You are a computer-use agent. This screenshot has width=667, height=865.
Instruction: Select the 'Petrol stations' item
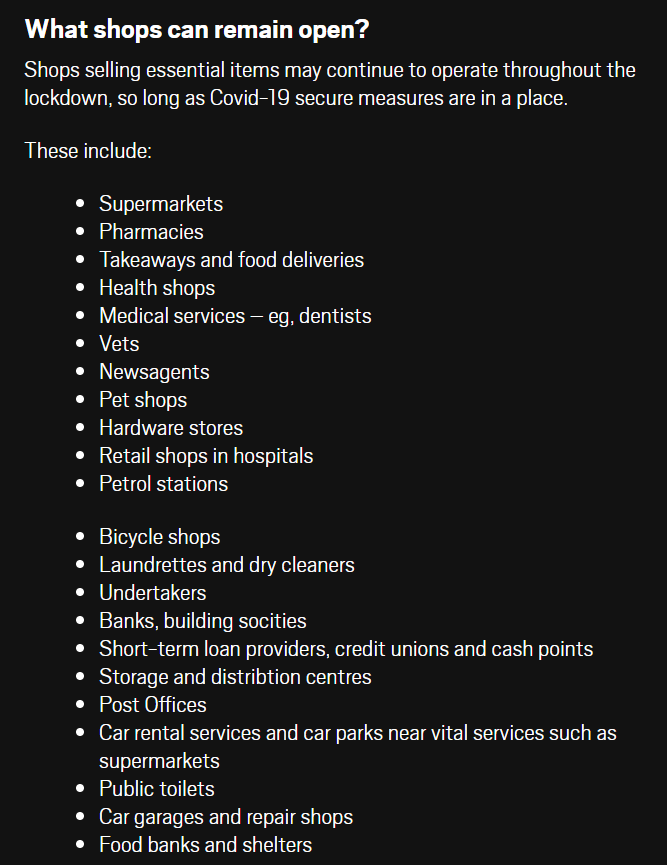pyautogui.click(x=164, y=484)
